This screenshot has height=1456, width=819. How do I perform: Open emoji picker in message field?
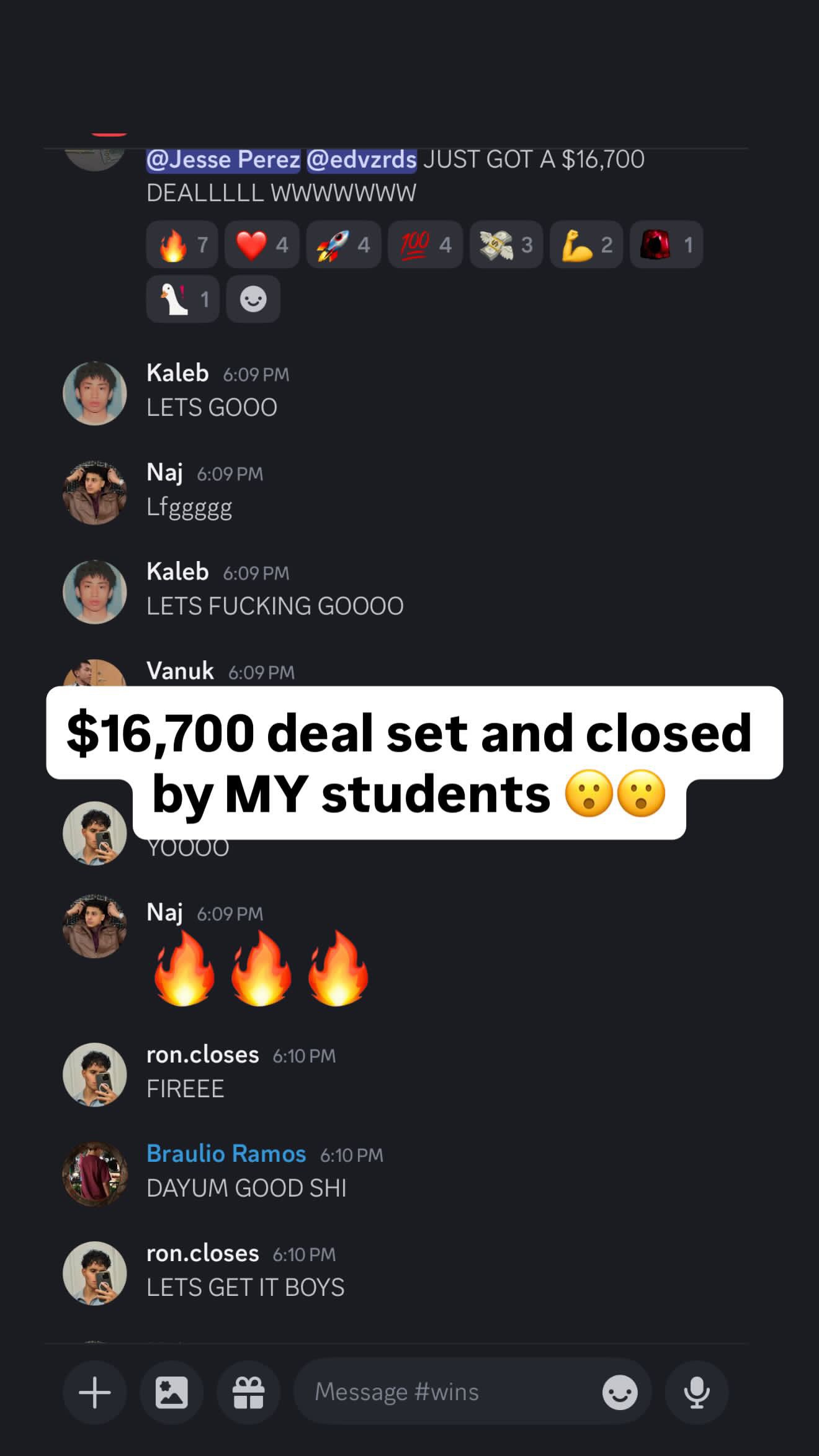(620, 1392)
